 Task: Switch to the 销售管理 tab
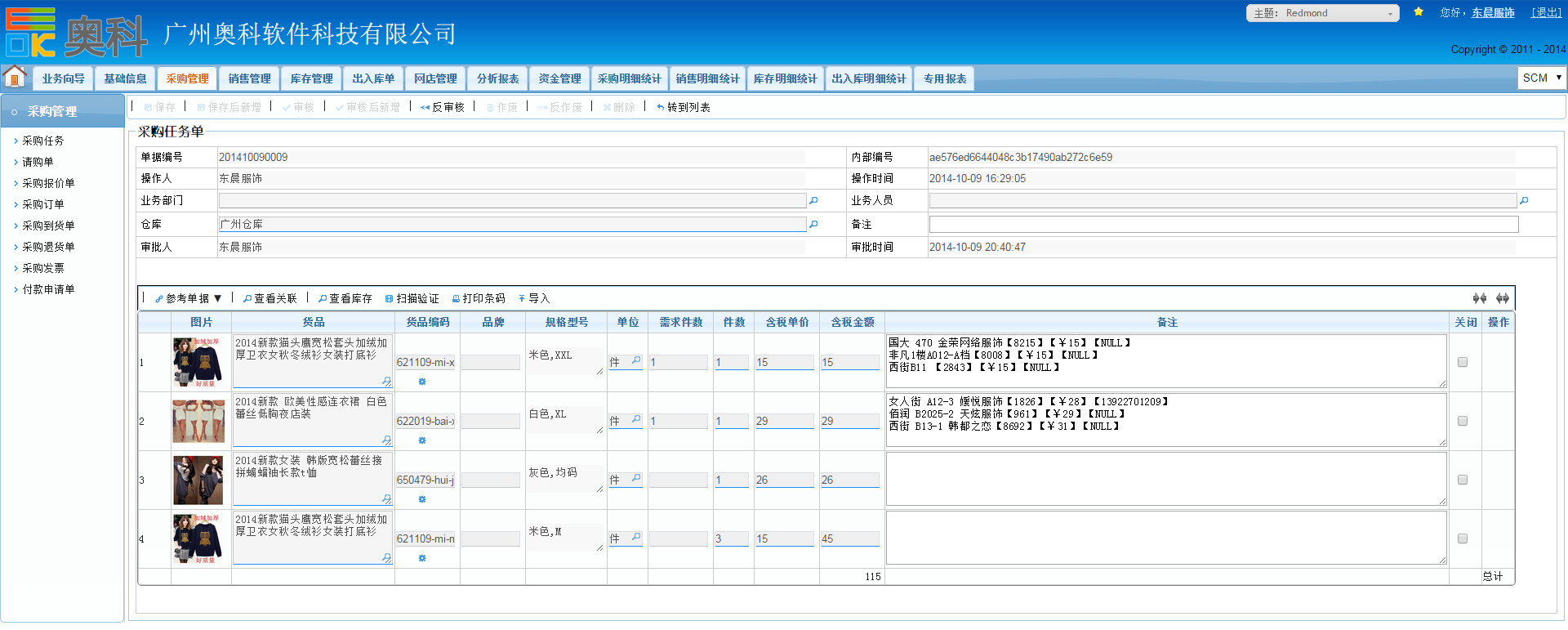tap(249, 78)
